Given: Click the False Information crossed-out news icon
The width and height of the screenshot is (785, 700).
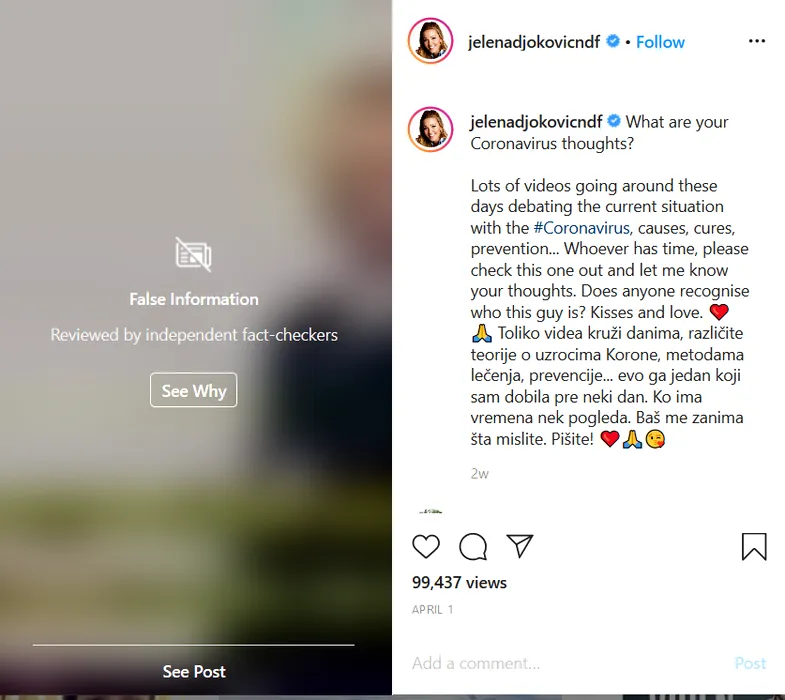Looking at the screenshot, I should click(x=193, y=254).
